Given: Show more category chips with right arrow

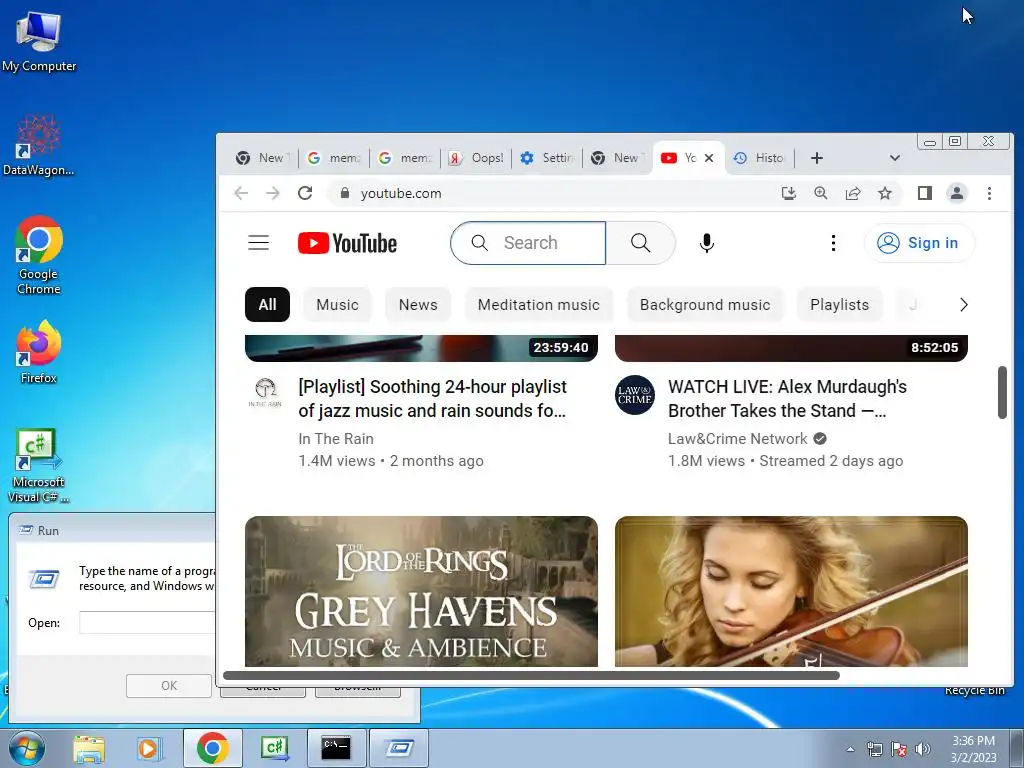Looking at the screenshot, I should click(x=963, y=305).
